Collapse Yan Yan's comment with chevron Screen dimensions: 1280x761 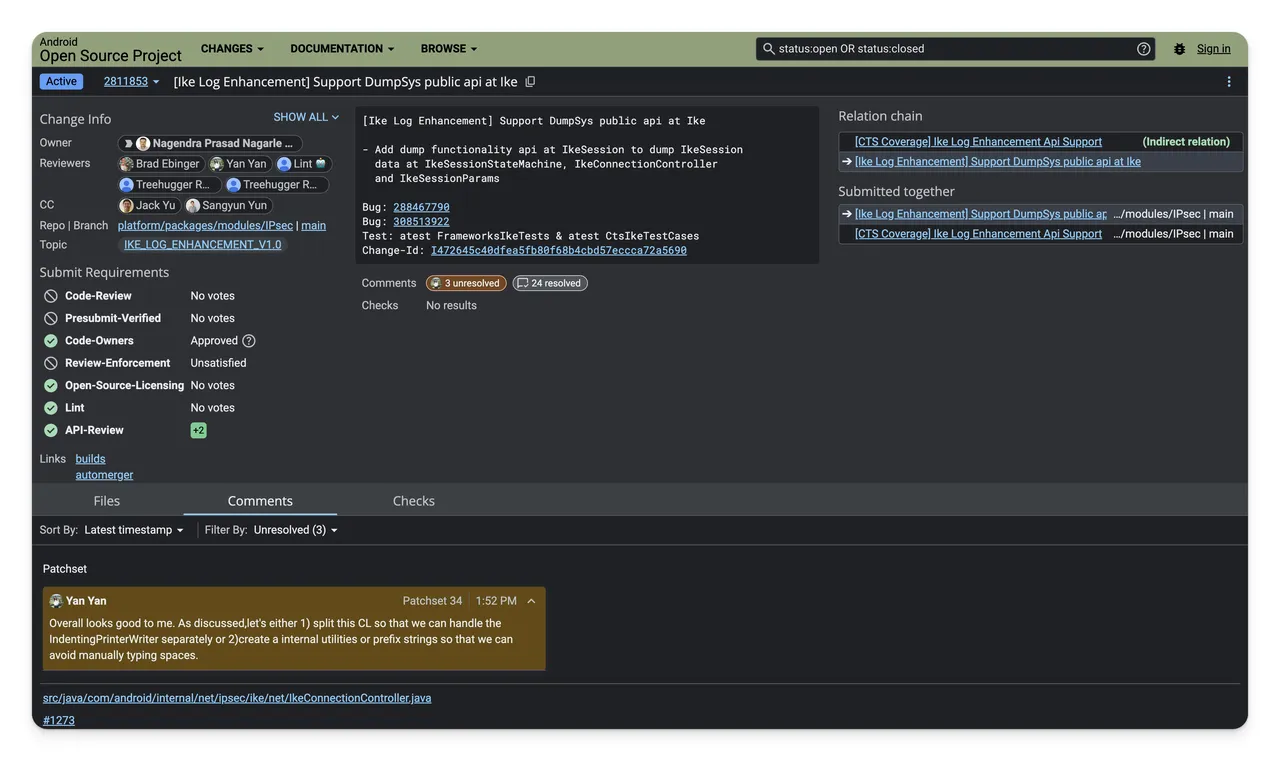(x=531, y=601)
